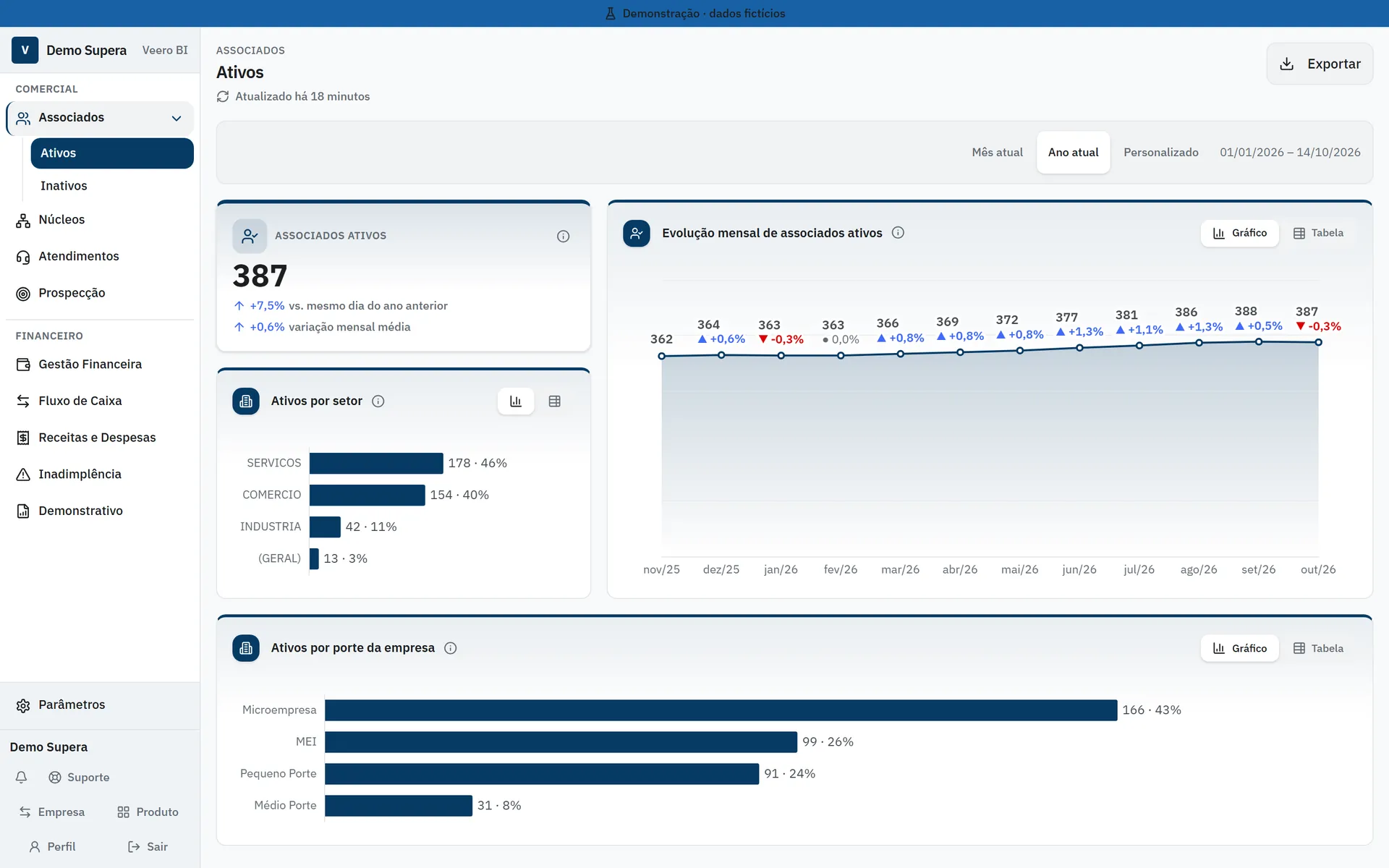
Task: Click the notifications bell icon
Action: [22, 777]
